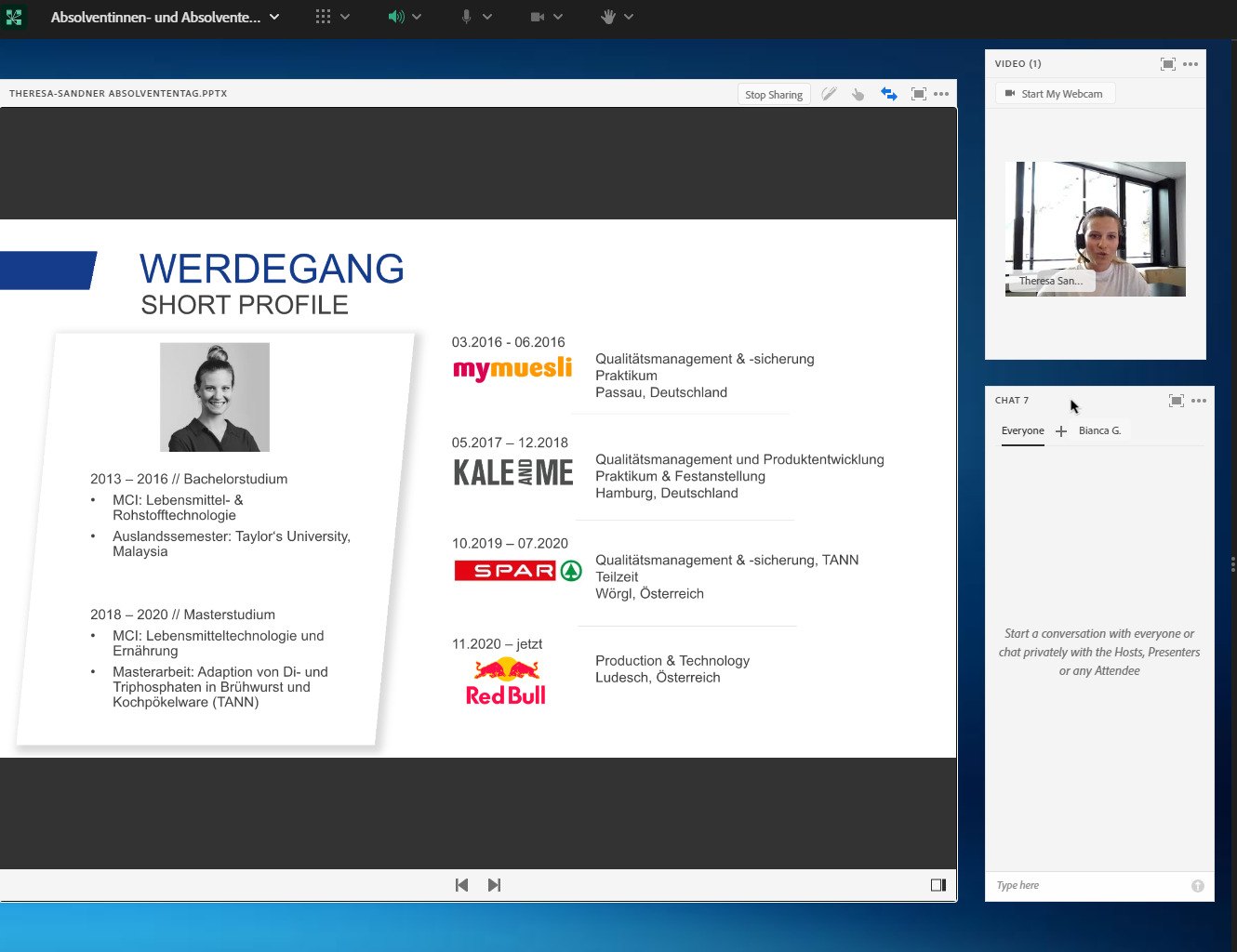Click Start My Webcam button
This screenshot has height=952, width=1237.
tap(1055, 94)
